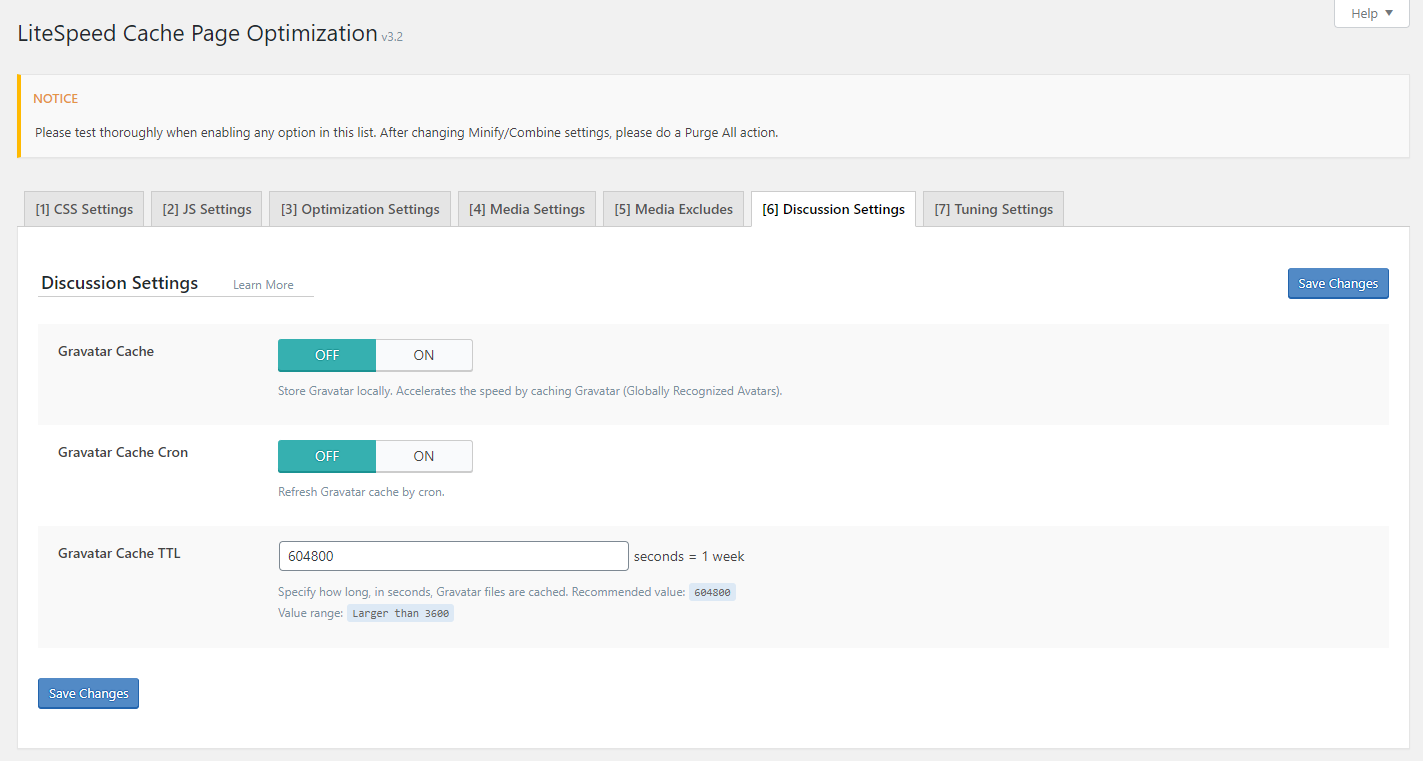Open the Help dropdown
Image resolution: width=1423 pixels, height=761 pixels.
click(1370, 14)
